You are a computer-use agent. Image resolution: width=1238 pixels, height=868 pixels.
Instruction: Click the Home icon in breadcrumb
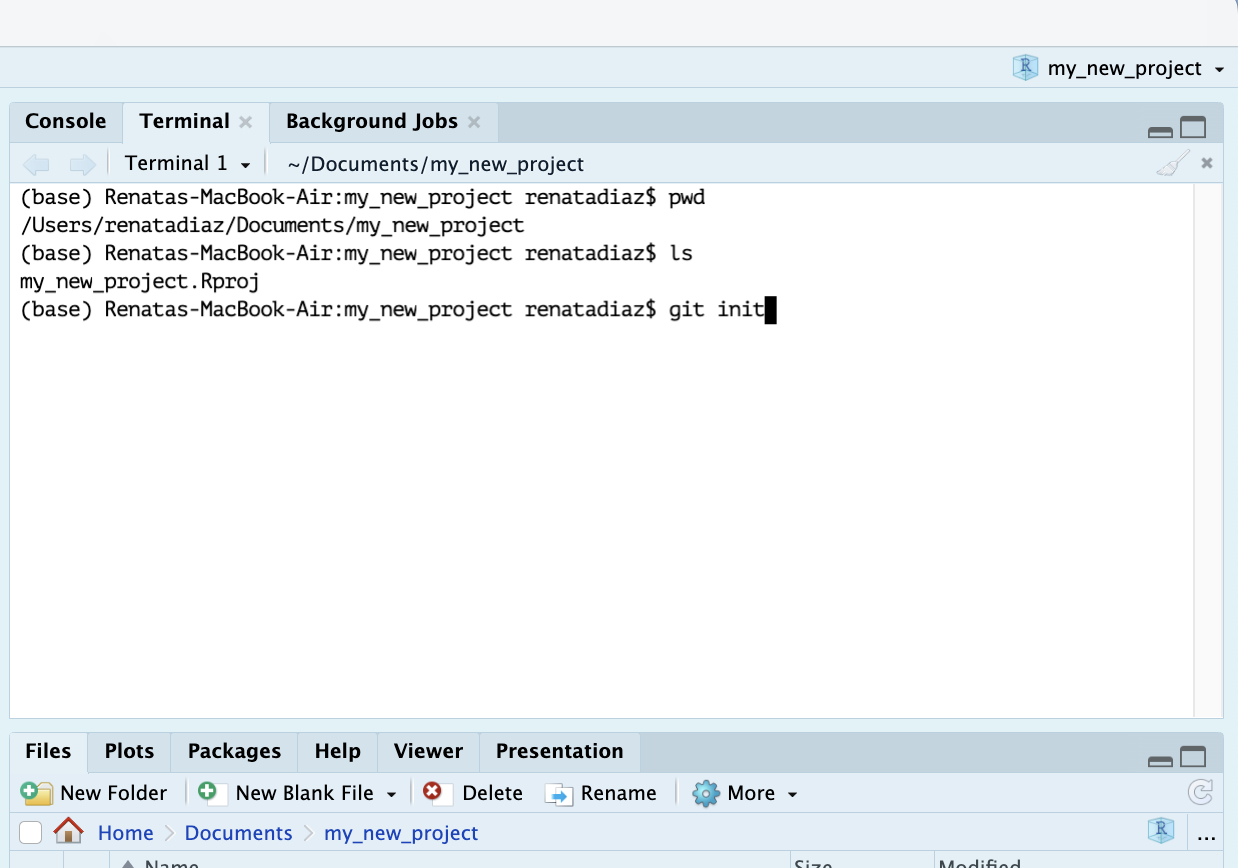tap(68, 832)
